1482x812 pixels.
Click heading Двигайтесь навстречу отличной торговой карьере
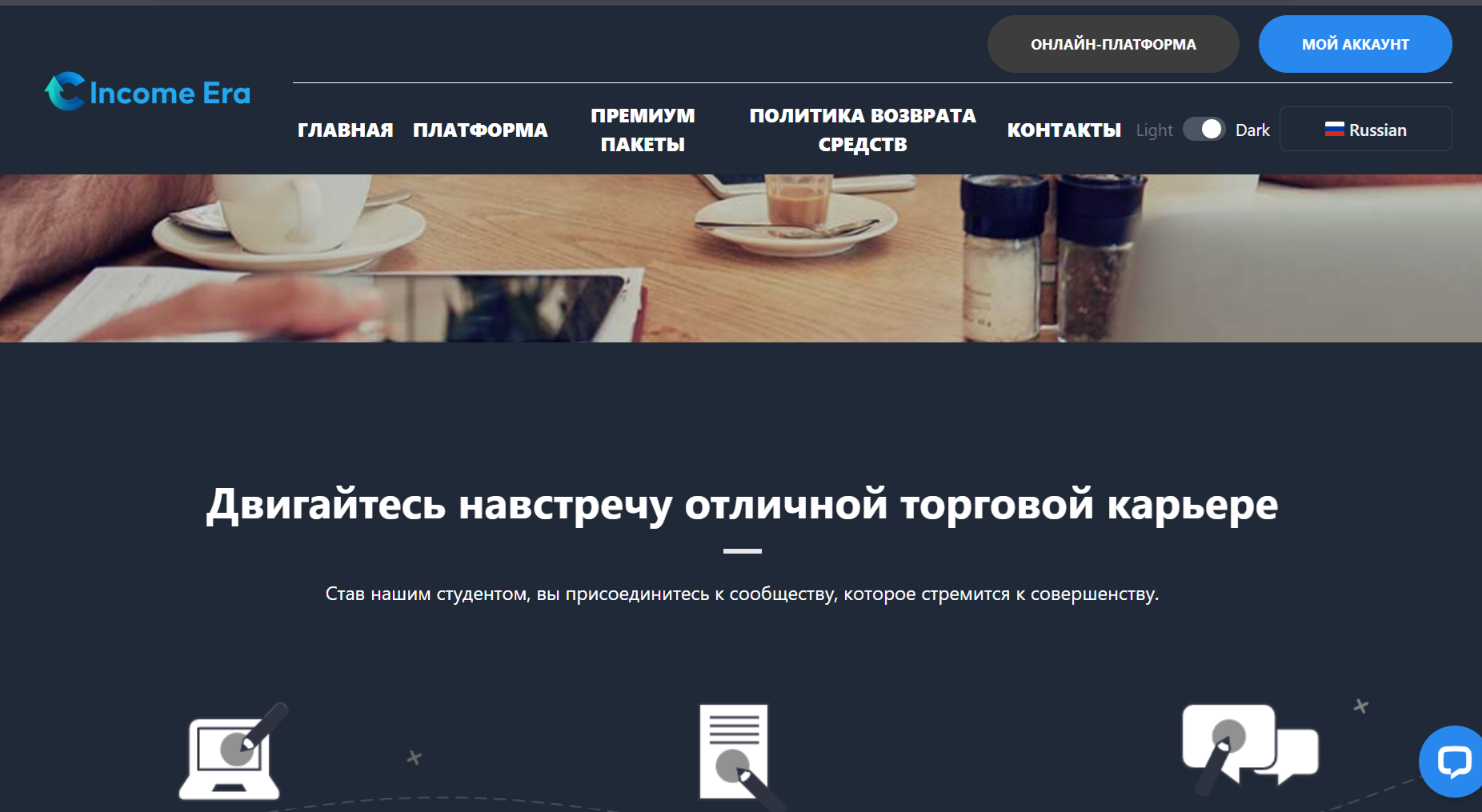(x=742, y=505)
